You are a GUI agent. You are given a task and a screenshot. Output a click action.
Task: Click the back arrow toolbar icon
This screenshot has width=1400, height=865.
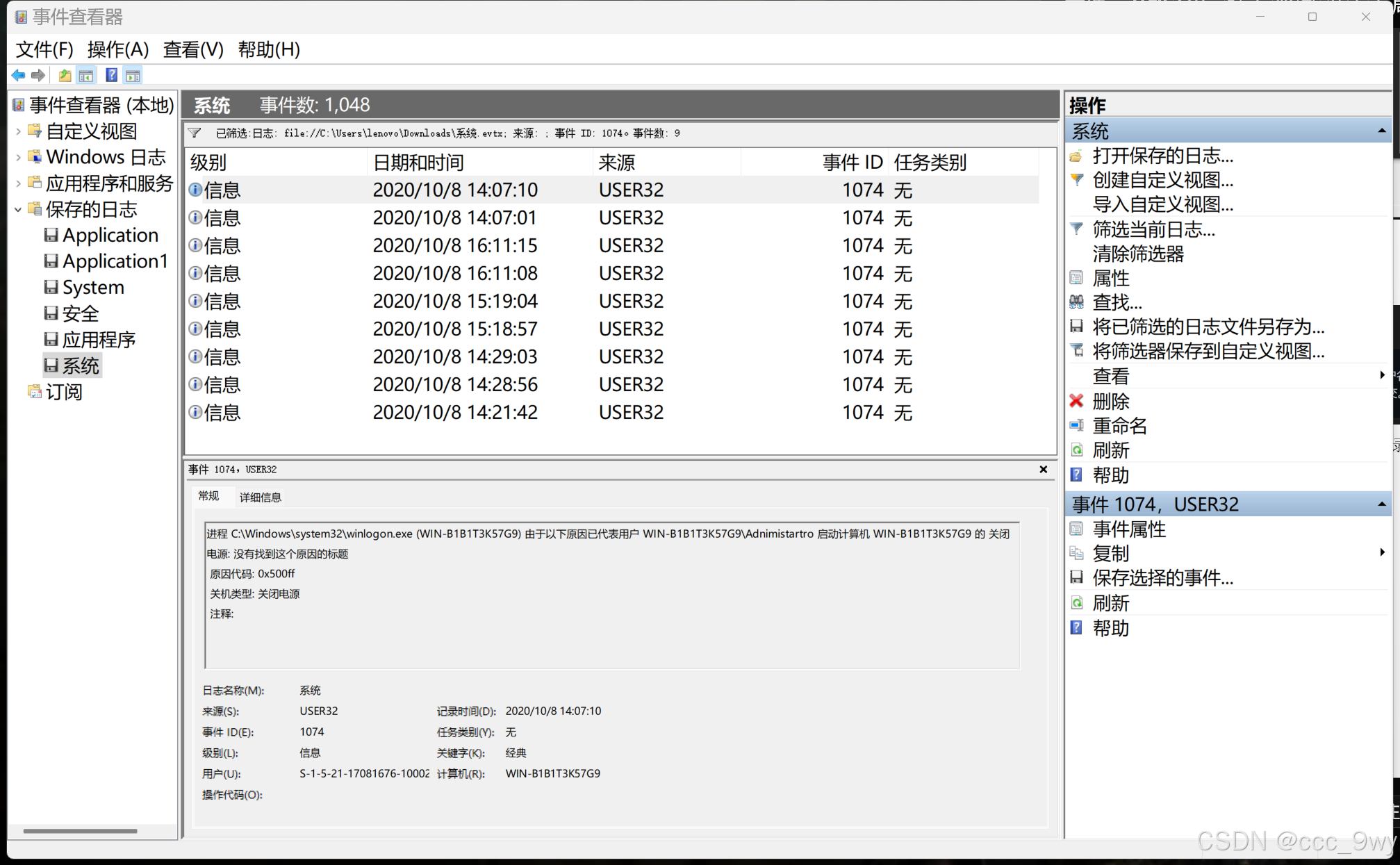point(18,75)
